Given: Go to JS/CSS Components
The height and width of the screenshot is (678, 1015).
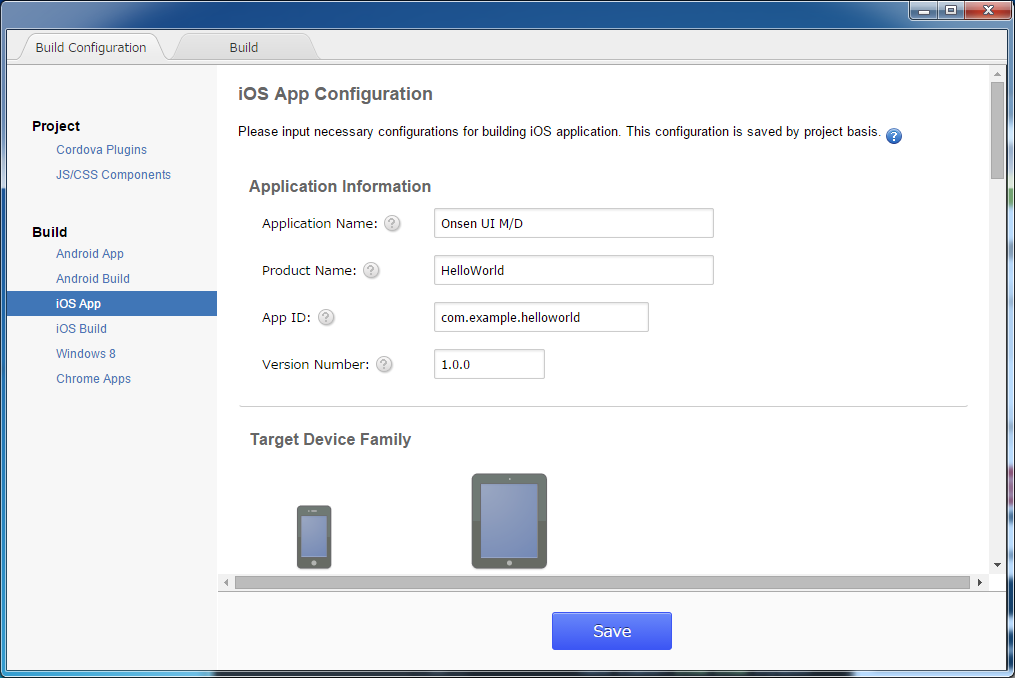Looking at the screenshot, I should (113, 175).
